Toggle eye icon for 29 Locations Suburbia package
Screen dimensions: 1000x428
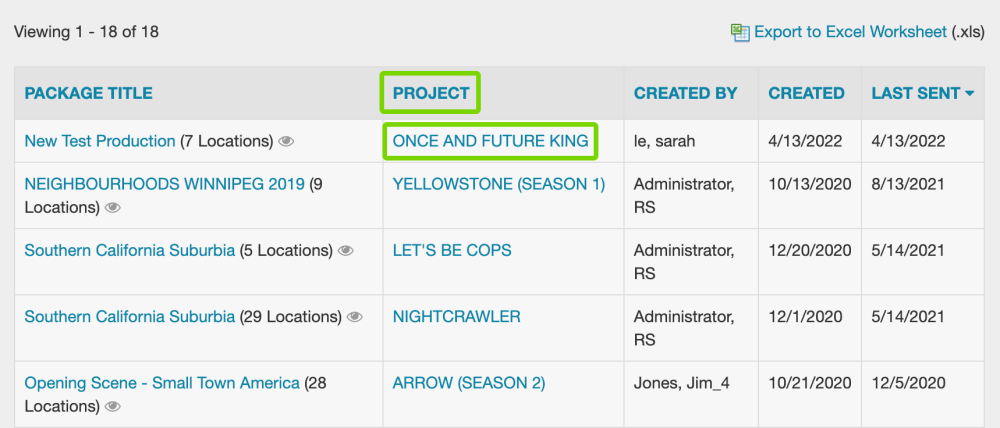point(355,317)
